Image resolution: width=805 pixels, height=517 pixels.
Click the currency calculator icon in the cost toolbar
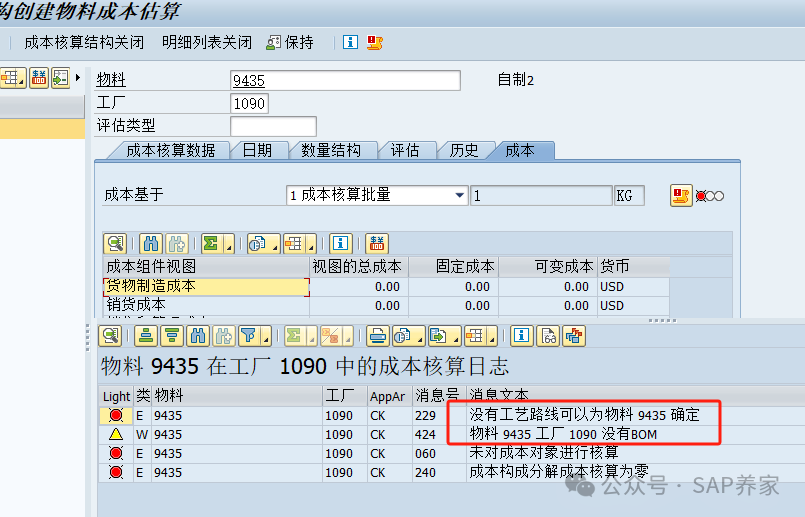[x=377, y=243]
